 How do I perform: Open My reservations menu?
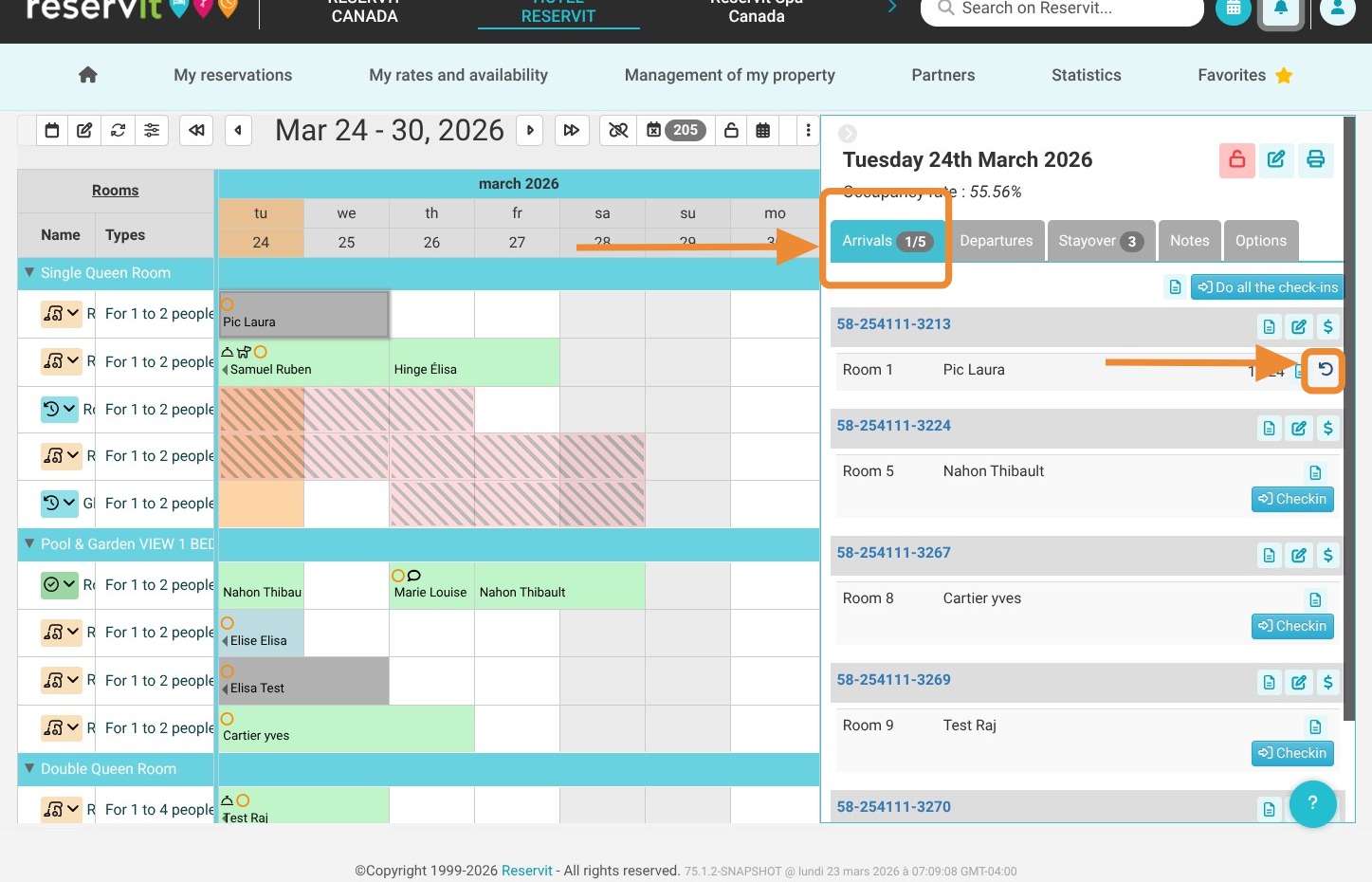click(x=233, y=75)
